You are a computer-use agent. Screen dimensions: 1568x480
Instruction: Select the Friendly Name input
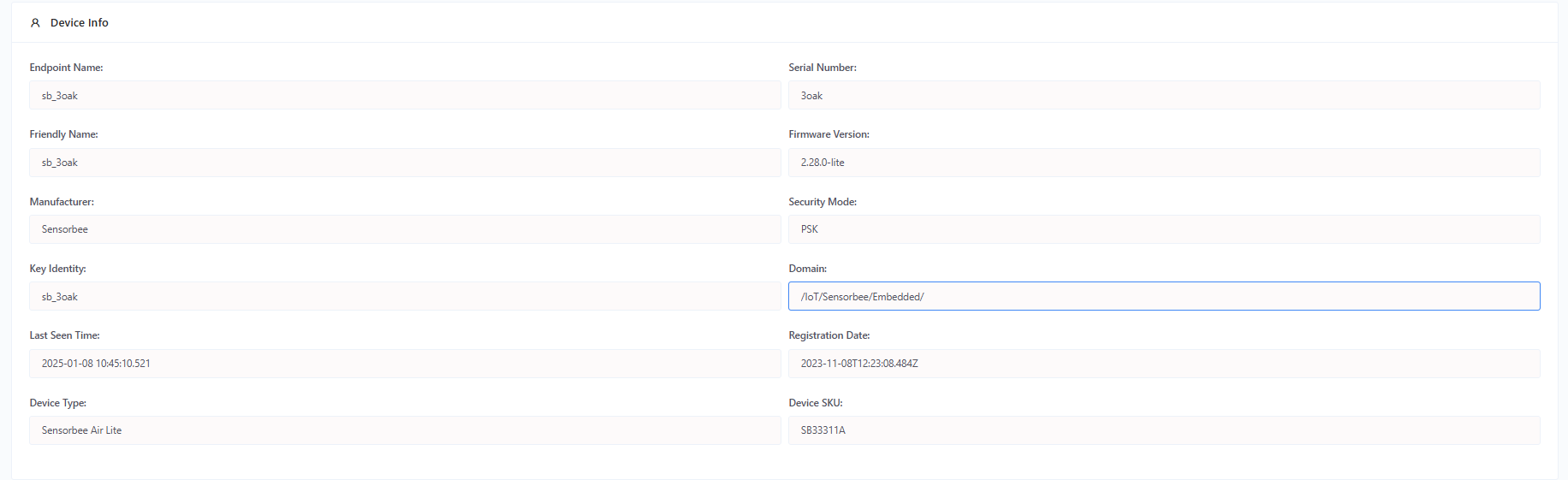pyautogui.click(x=405, y=163)
